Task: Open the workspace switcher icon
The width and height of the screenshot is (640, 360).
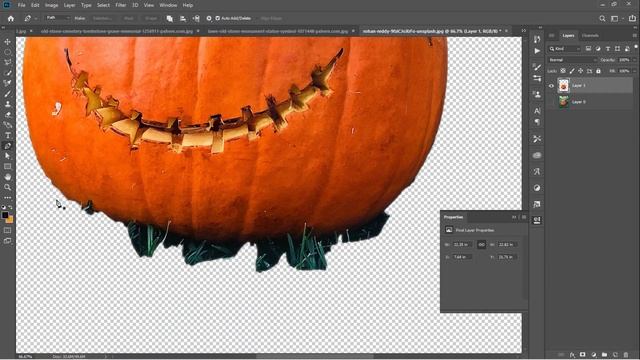Action: 615,18
